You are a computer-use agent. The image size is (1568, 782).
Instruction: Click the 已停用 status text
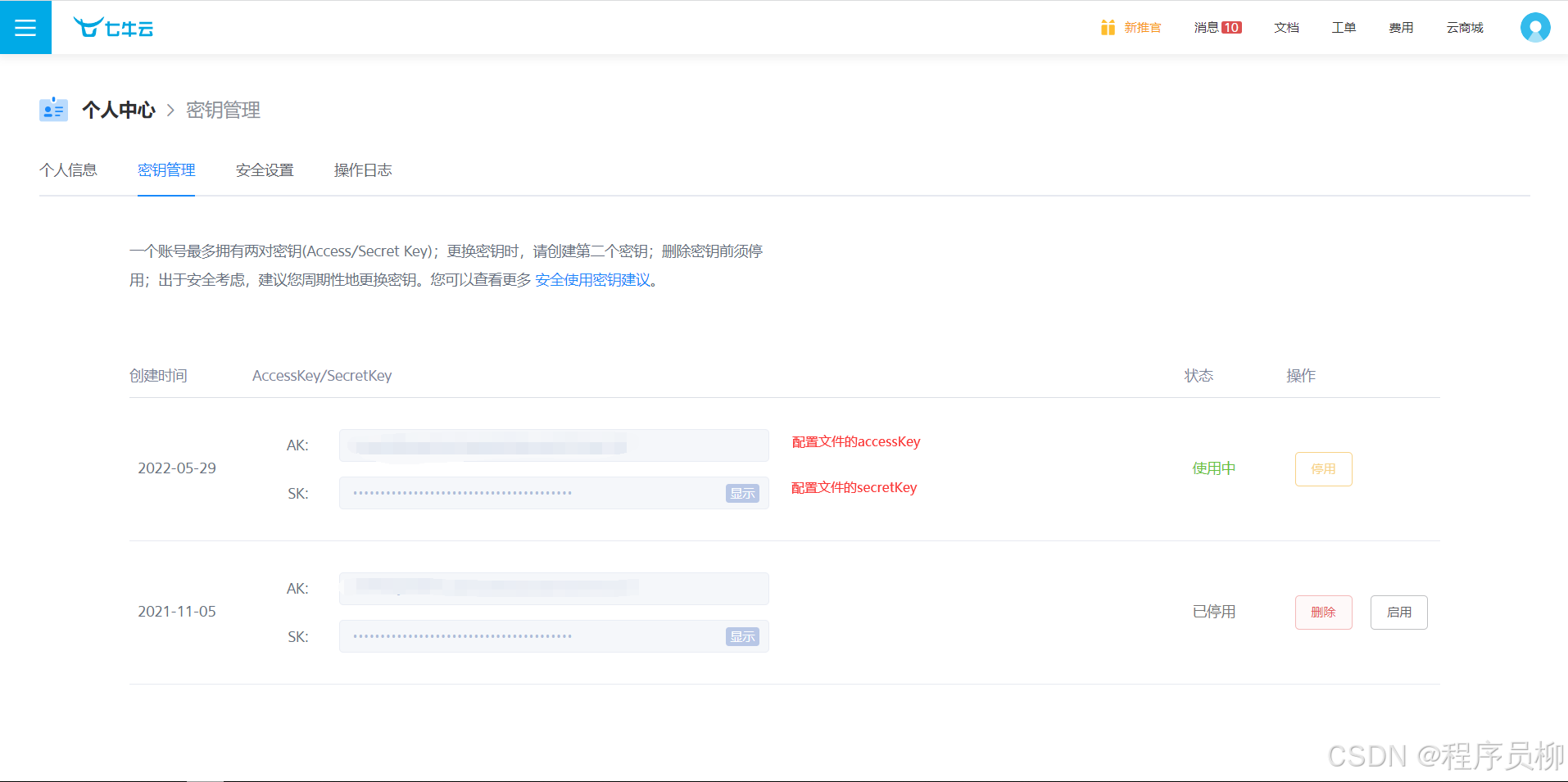tap(1213, 612)
